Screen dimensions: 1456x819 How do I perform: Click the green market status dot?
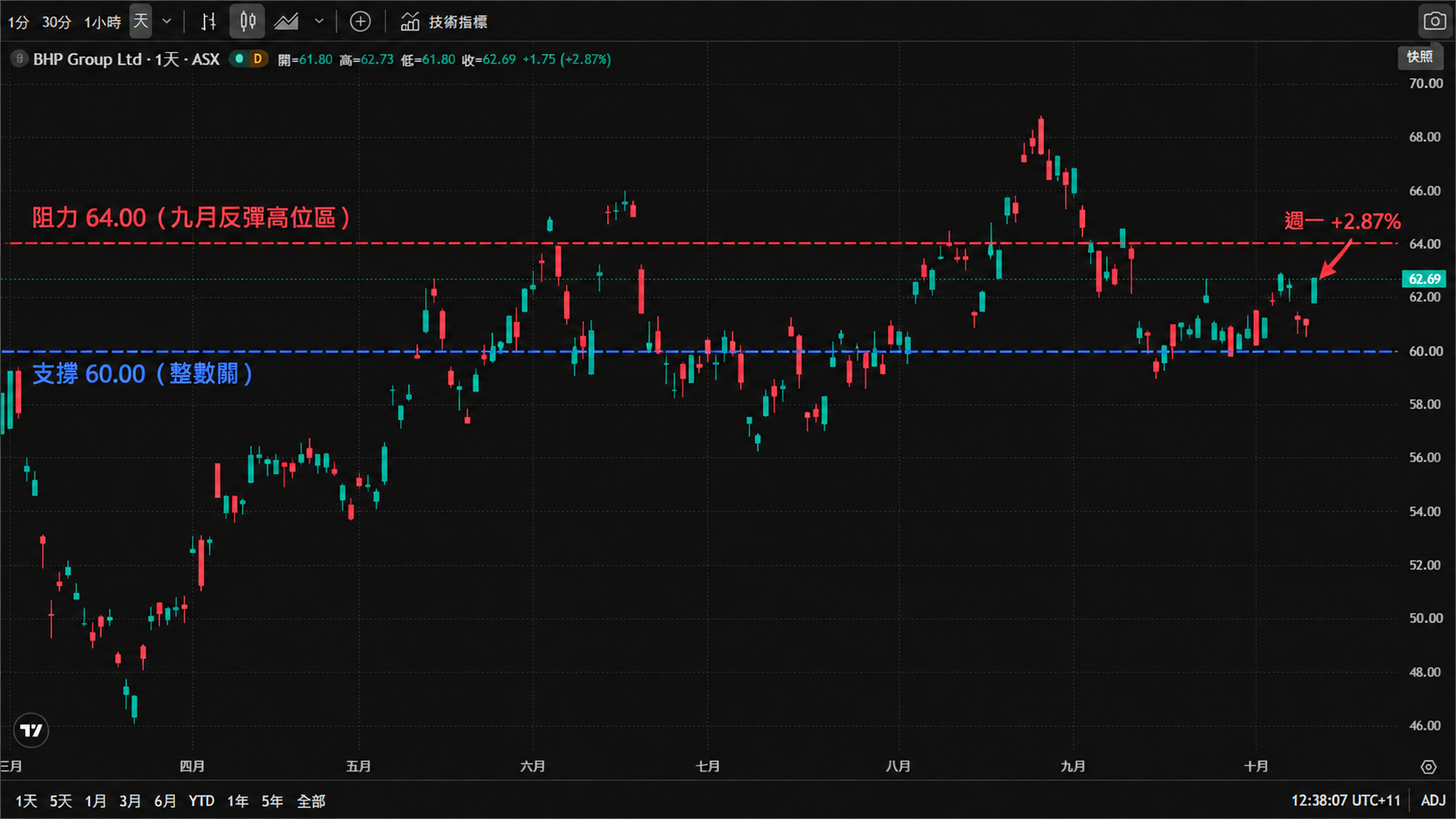pyautogui.click(x=239, y=59)
